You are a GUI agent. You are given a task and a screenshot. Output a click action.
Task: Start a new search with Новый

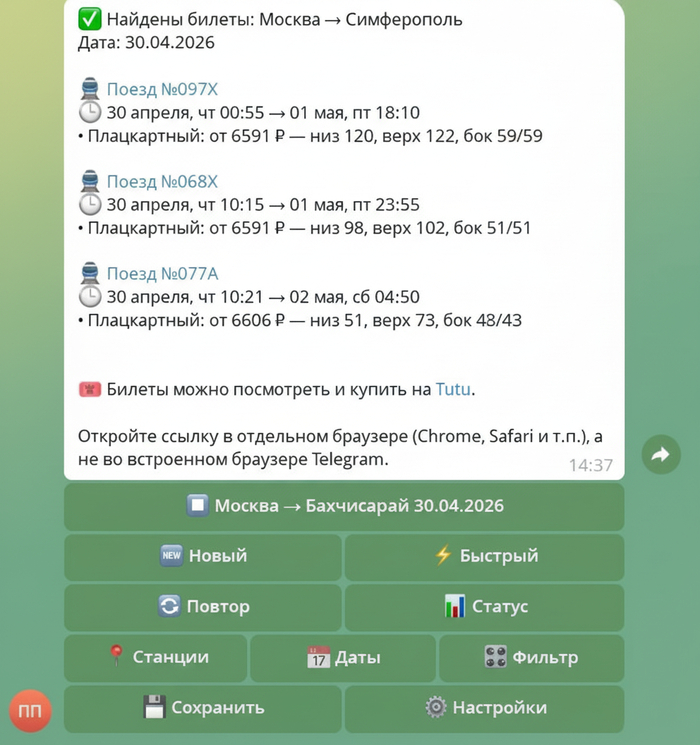[x=203, y=556]
